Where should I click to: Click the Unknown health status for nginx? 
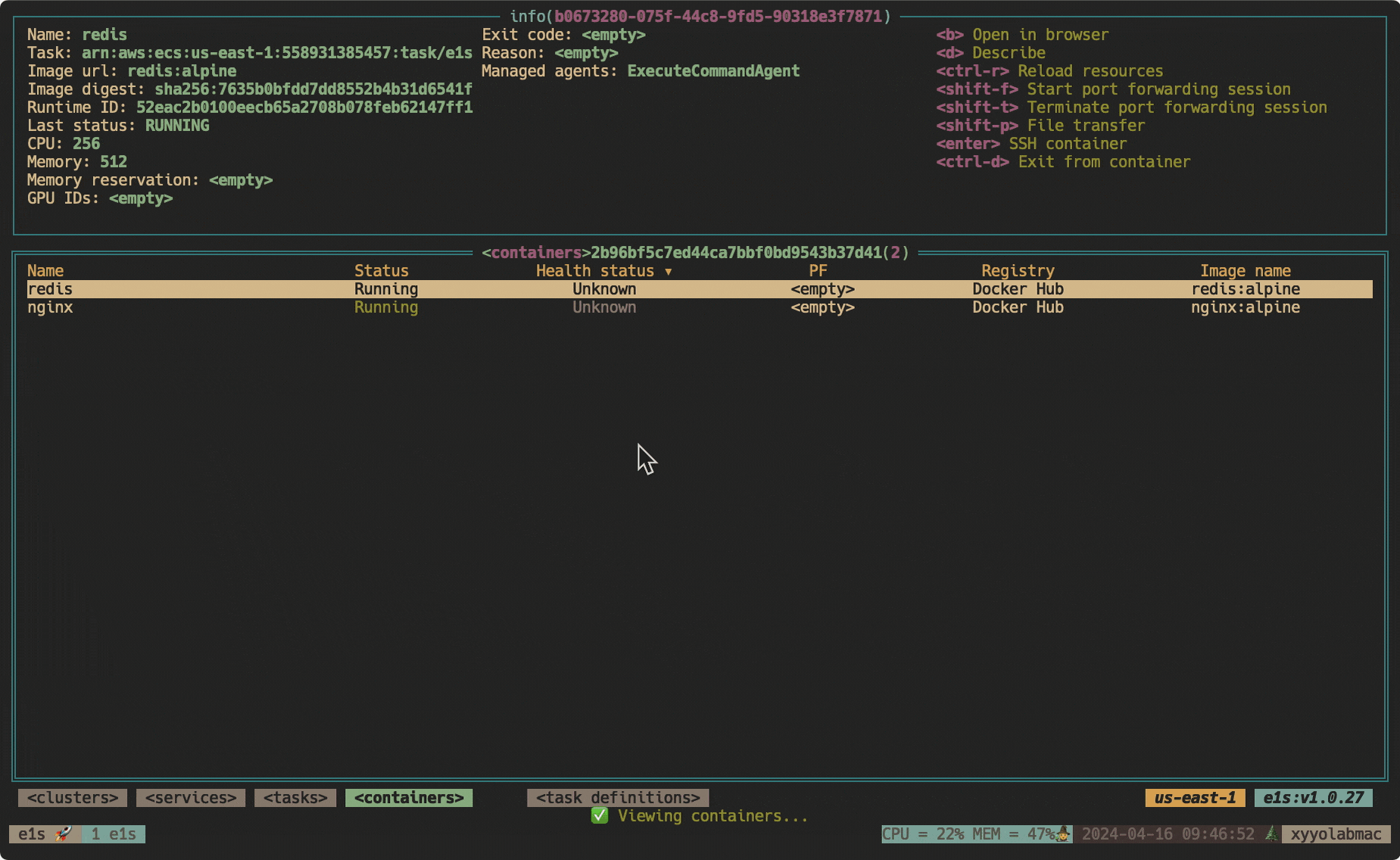point(604,307)
